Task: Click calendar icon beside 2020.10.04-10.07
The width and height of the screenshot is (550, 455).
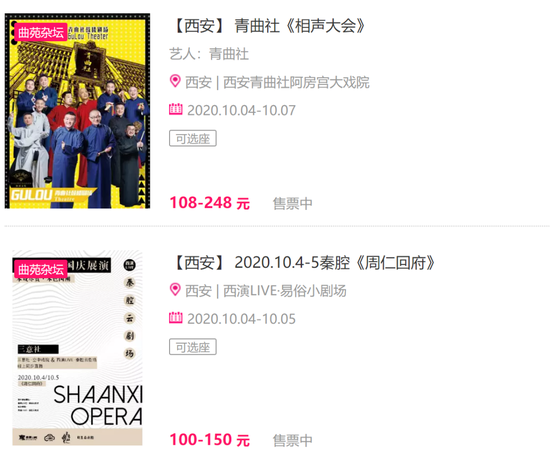Action: (175, 109)
